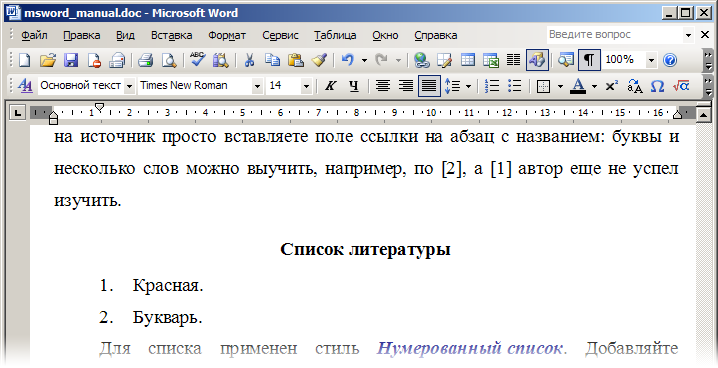Viewport: 718px width, 368px height.
Task: Toggle bulleted list formatting
Action: (x=515, y=86)
